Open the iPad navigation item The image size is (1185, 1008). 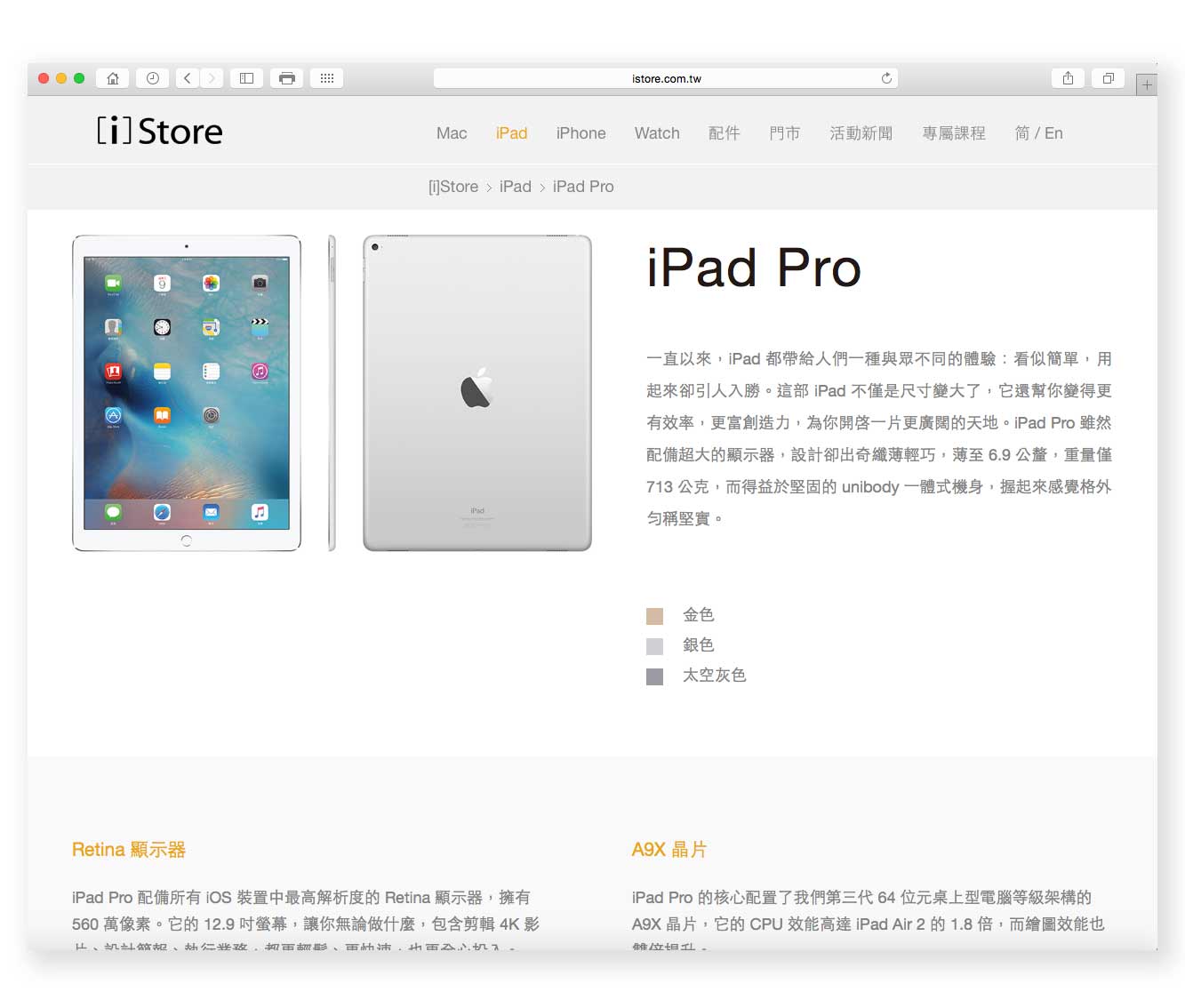click(511, 133)
